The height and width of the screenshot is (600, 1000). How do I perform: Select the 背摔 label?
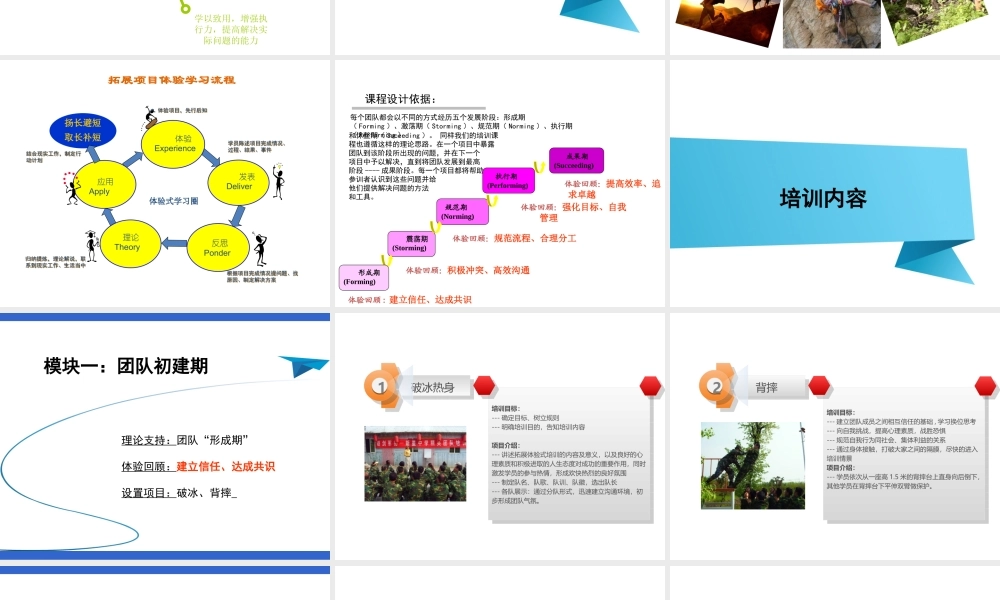pyautogui.click(x=766, y=388)
